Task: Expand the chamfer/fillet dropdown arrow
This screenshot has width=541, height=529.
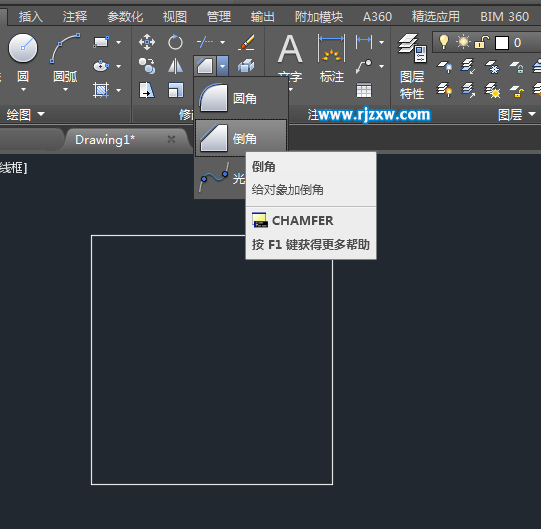Action: (223, 66)
